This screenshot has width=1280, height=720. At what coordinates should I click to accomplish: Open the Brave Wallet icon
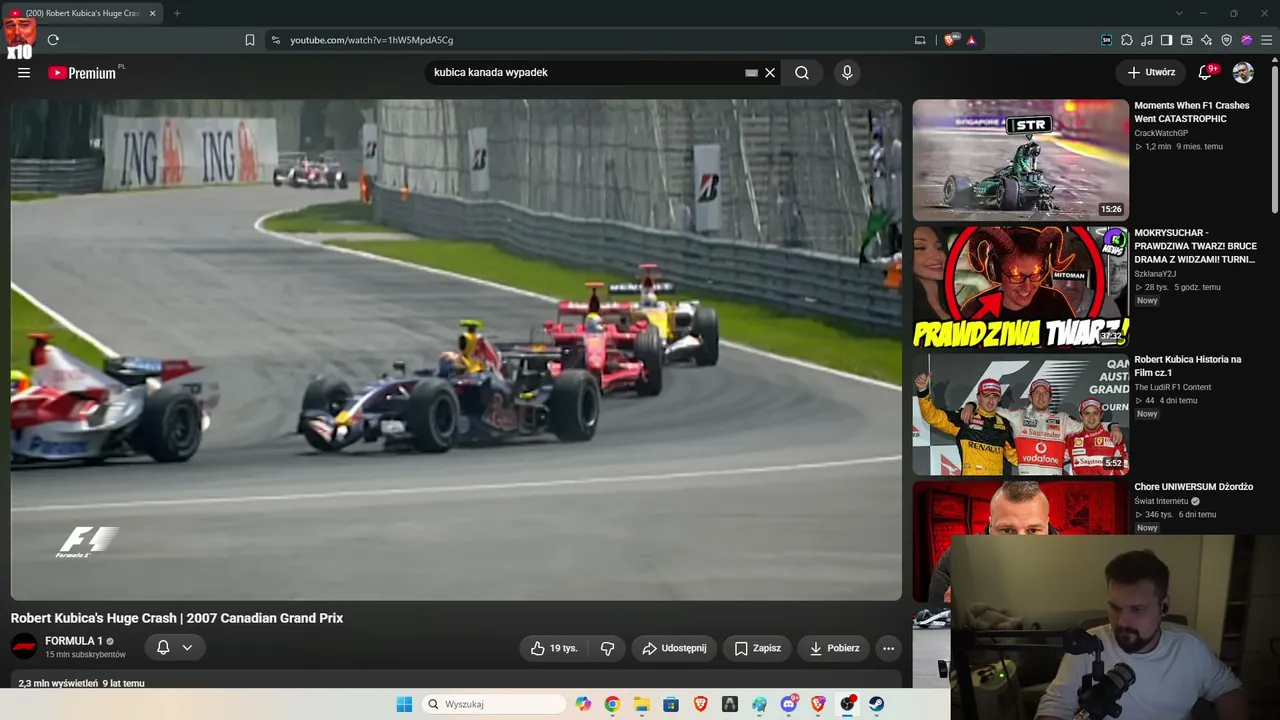(1187, 40)
